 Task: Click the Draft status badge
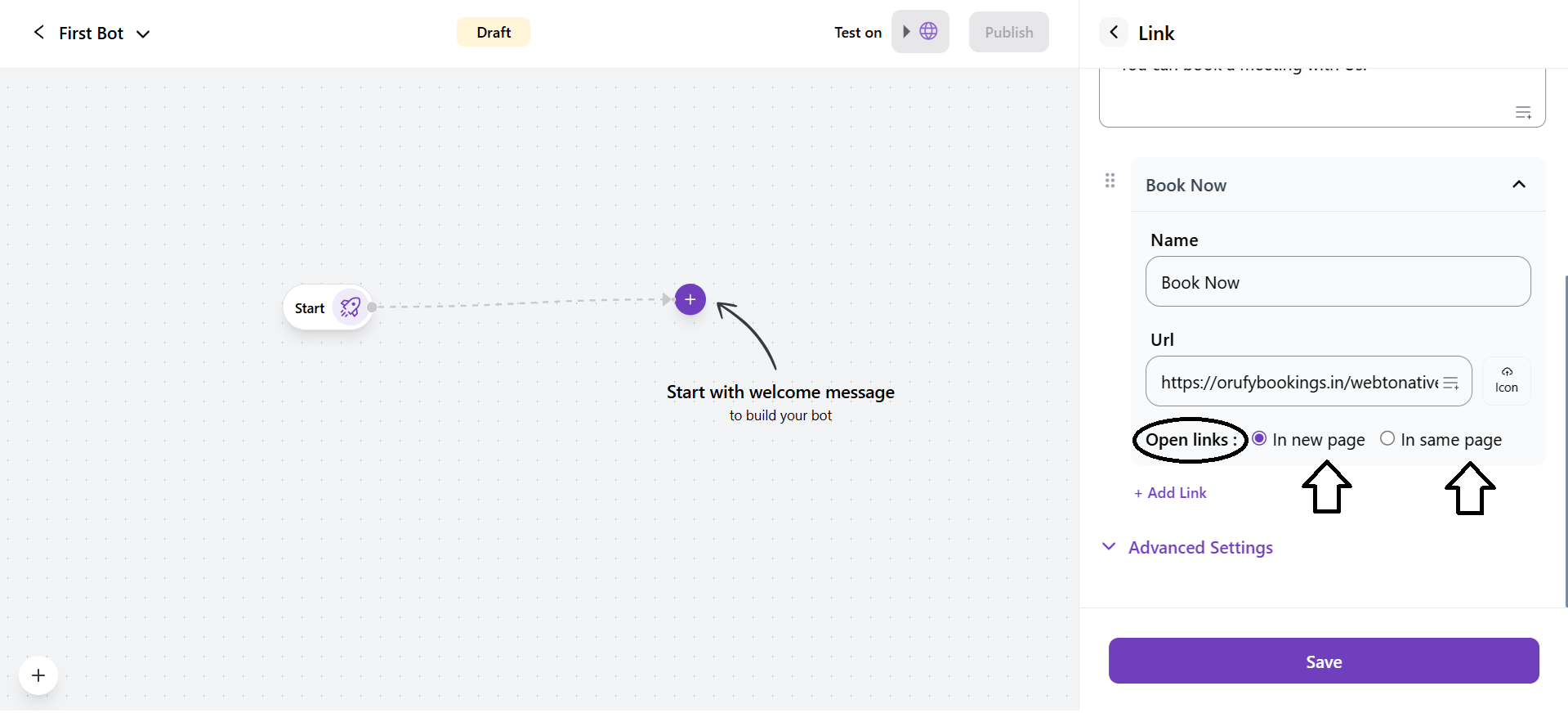click(x=493, y=33)
